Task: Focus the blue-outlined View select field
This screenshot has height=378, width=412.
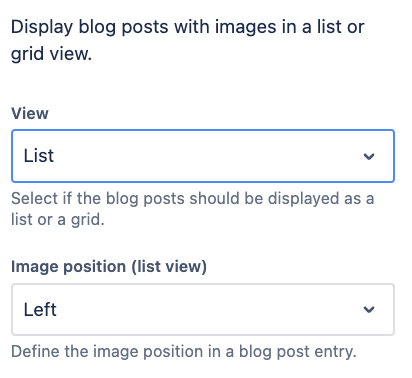Action: click(x=203, y=156)
